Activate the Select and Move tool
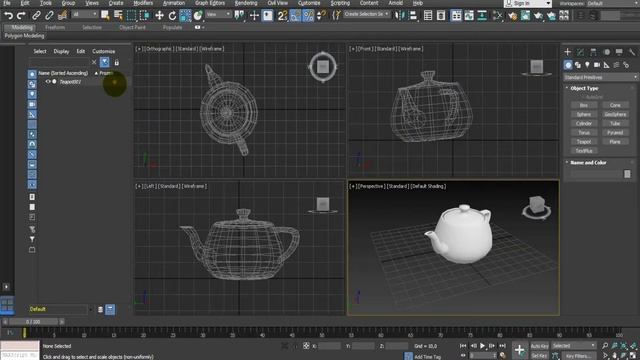640x360 pixels. pyautogui.click(x=159, y=16)
